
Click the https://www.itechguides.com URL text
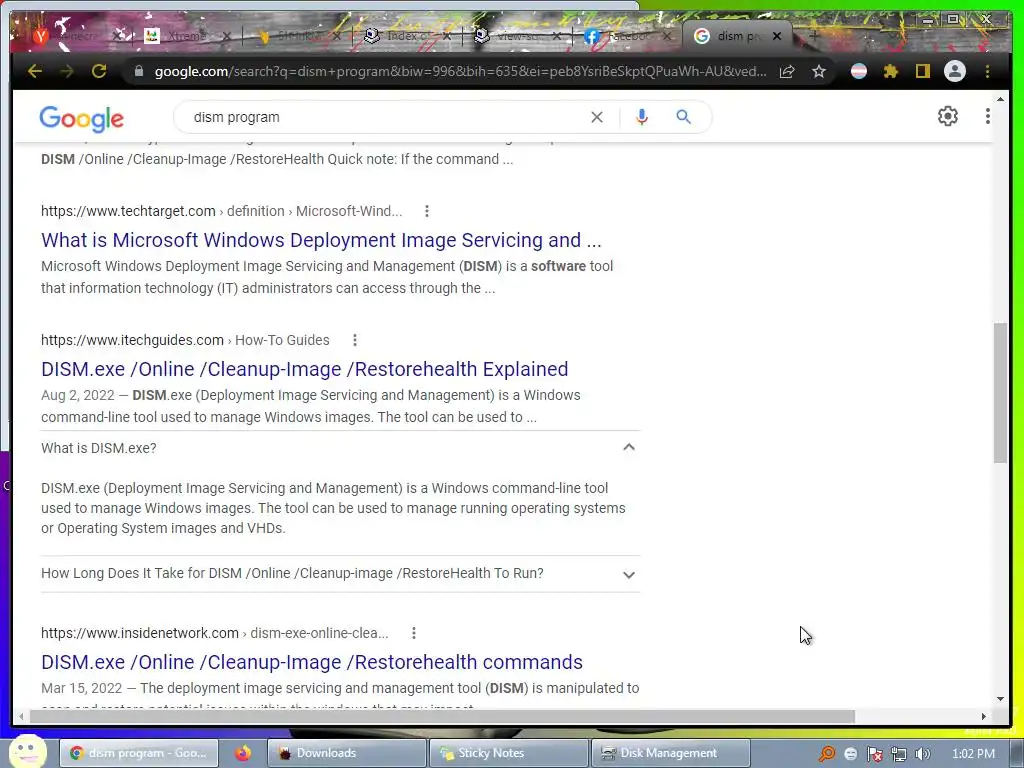click(133, 340)
